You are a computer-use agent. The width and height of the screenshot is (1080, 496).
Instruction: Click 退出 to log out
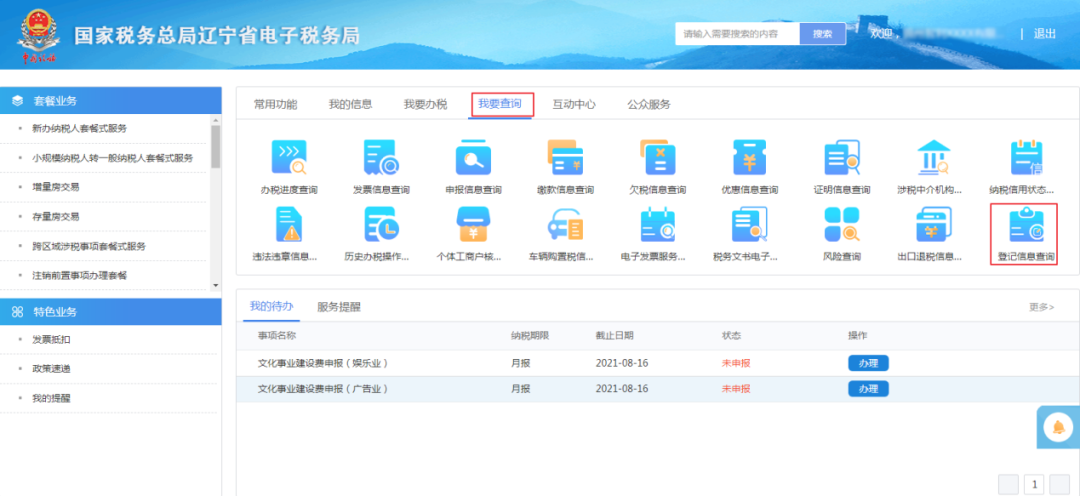coord(1045,34)
